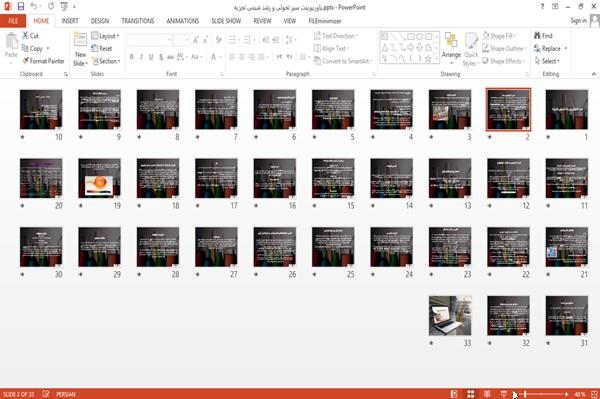The width and height of the screenshot is (600, 399).
Task: Select slide 19 thumbnail with orange image
Action: click(99, 178)
